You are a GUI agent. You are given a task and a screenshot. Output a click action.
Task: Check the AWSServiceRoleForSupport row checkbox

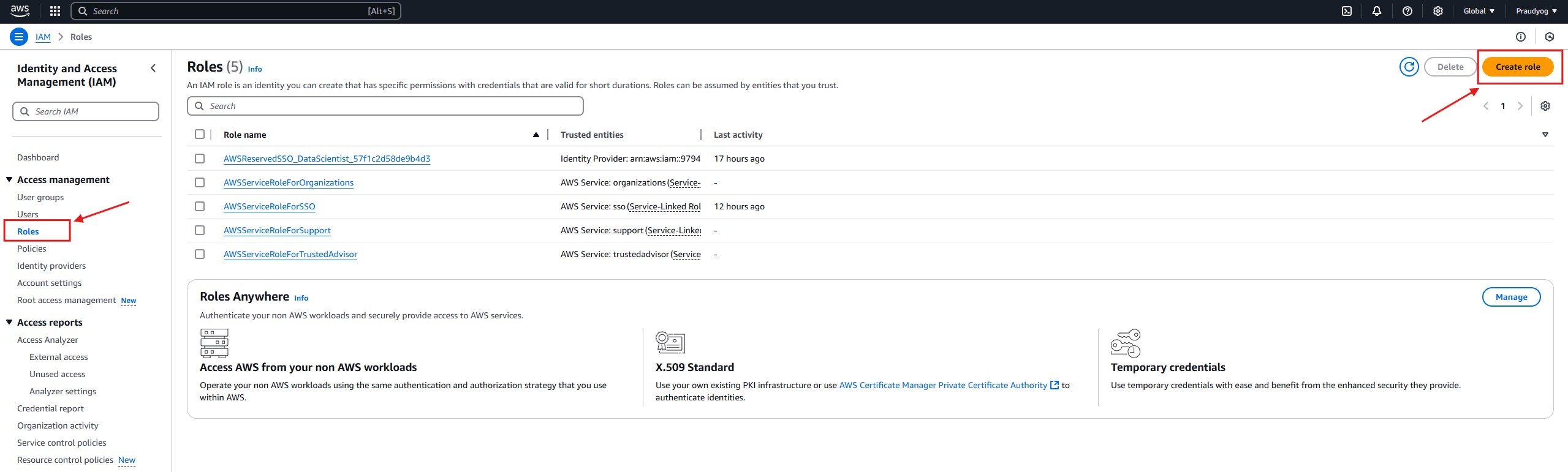click(x=200, y=230)
